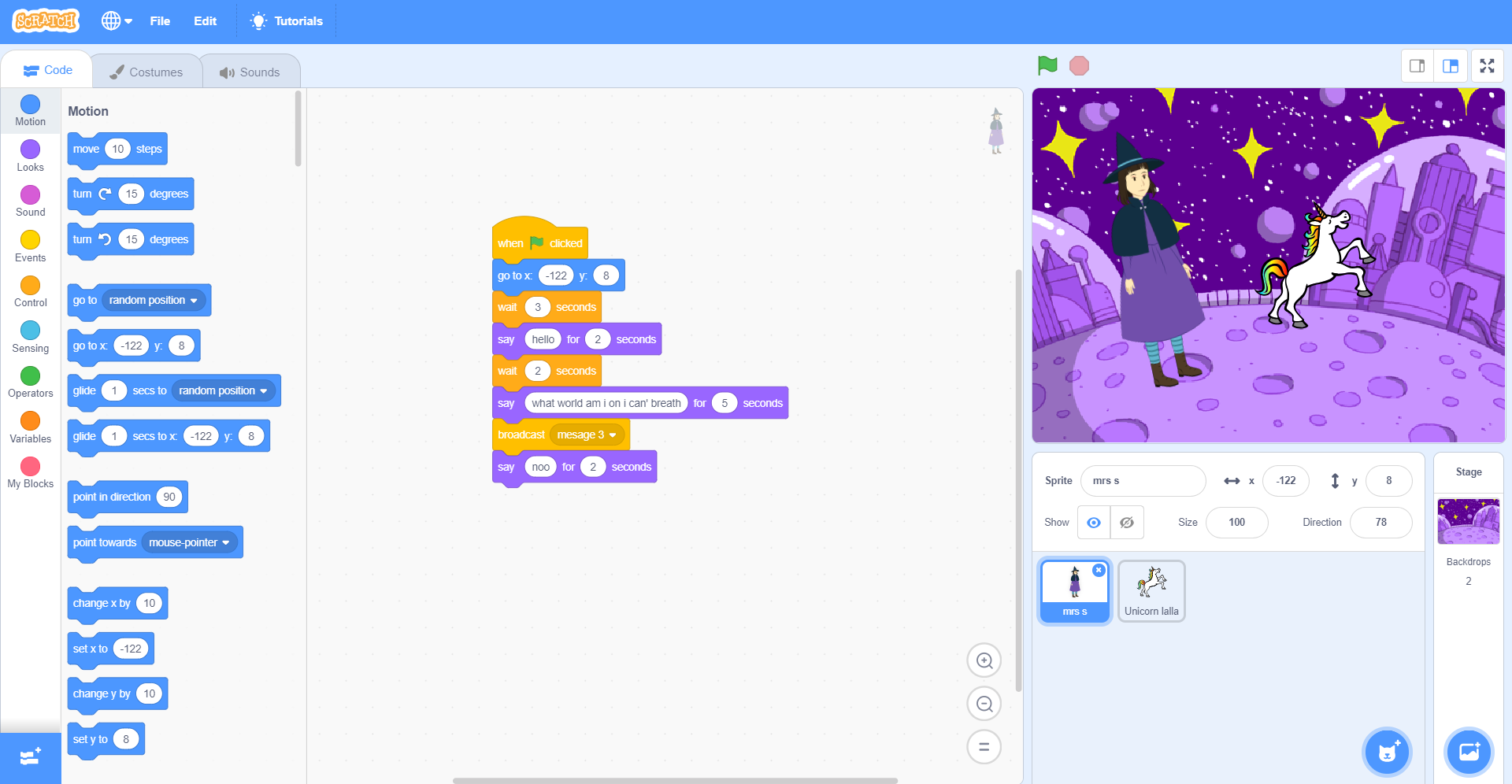Open the broadcast mesage 3 dropdown

(x=587, y=435)
